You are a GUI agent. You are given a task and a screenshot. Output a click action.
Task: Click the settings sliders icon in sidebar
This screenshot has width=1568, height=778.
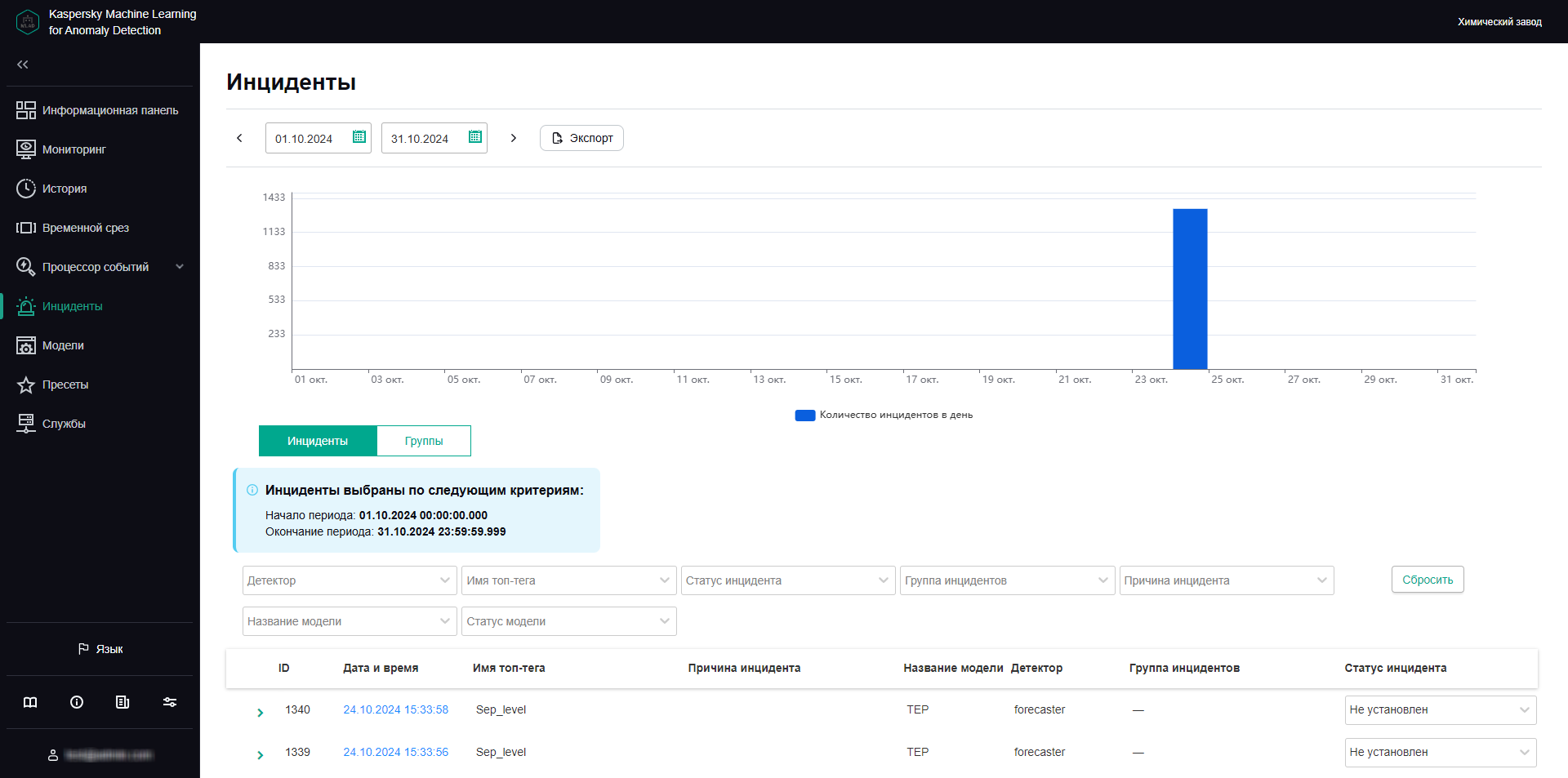[170, 702]
